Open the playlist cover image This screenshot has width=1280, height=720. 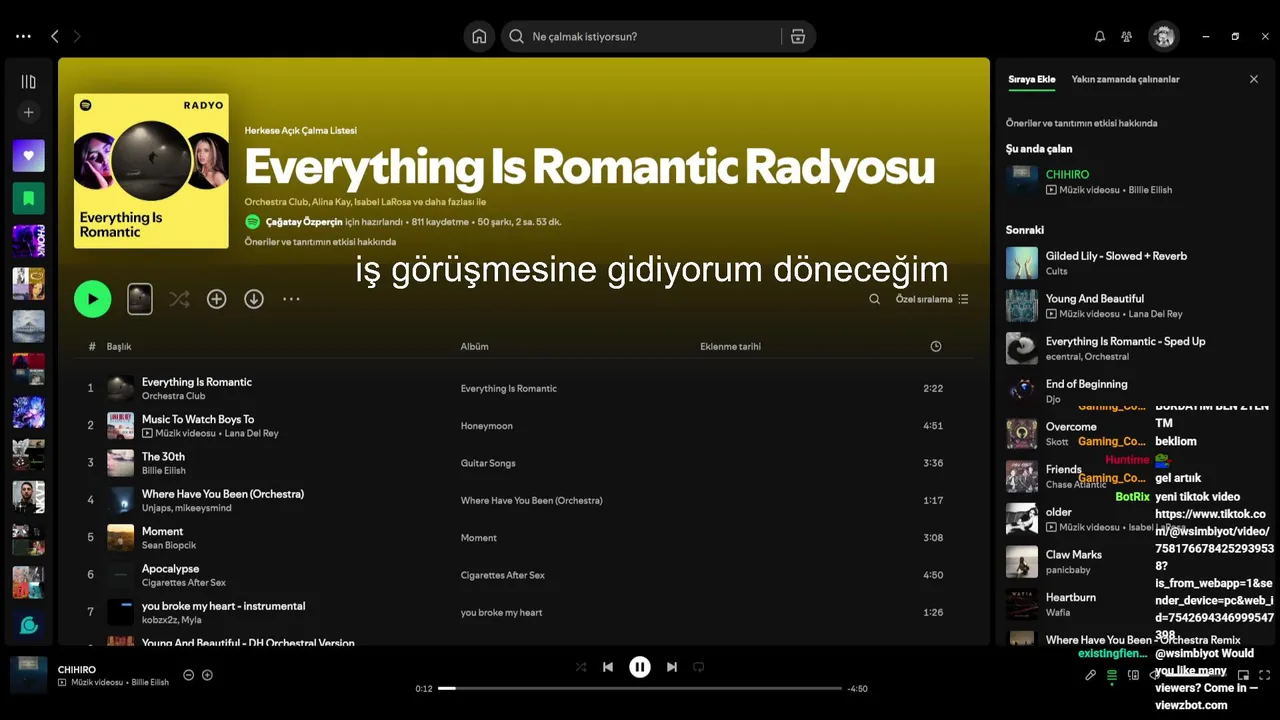click(151, 171)
